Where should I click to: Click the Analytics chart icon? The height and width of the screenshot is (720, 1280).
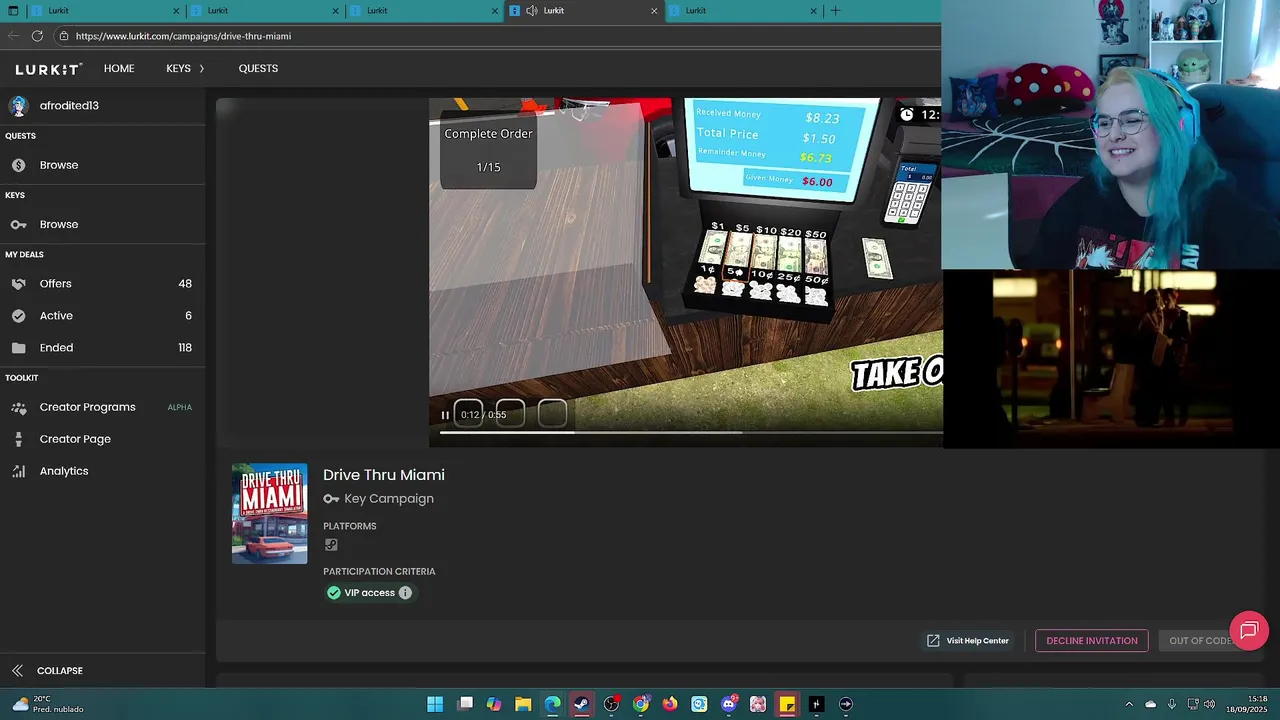pos(18,471)
